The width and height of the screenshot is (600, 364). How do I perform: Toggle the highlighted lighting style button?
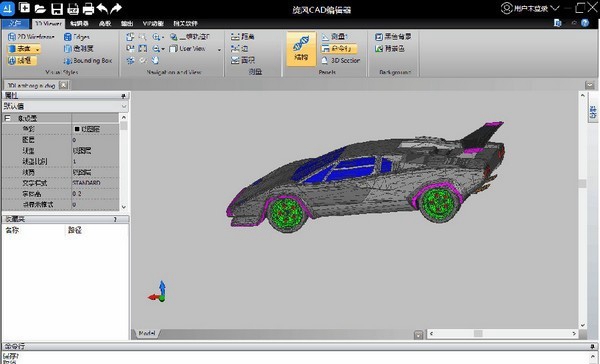(22, 60)
